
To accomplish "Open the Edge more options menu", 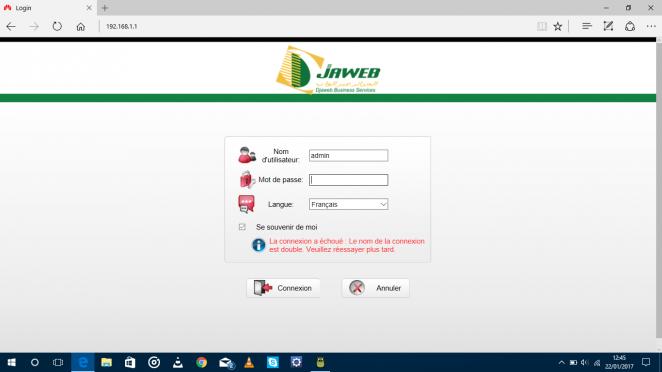I will pos(651,26).
